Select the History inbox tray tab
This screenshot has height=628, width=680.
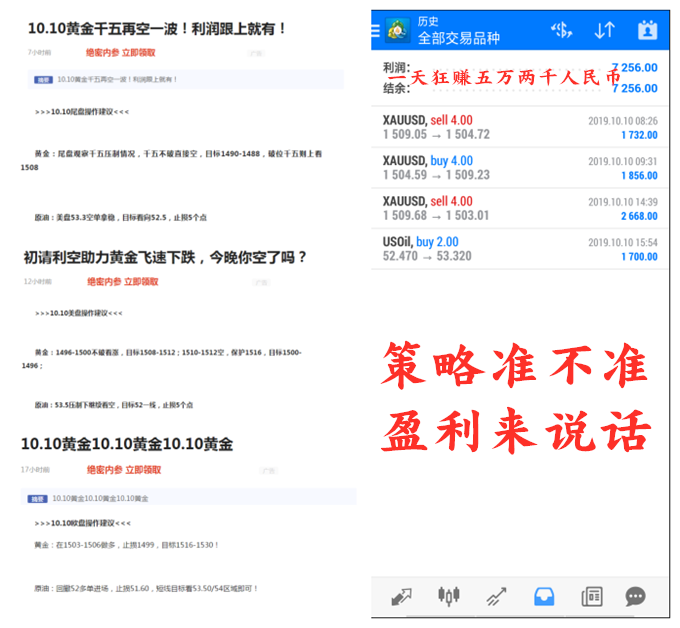[x=543, y=597]
